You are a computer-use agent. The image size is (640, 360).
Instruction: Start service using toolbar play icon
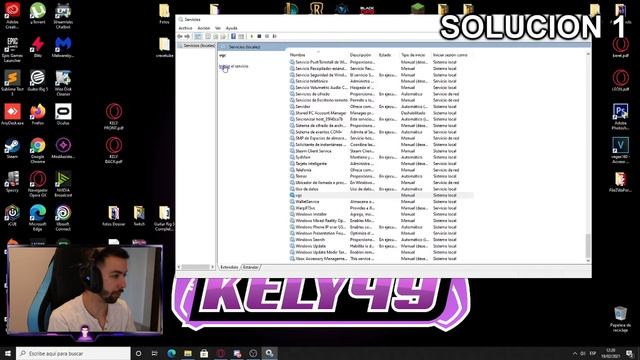click(x=251, y=36)
